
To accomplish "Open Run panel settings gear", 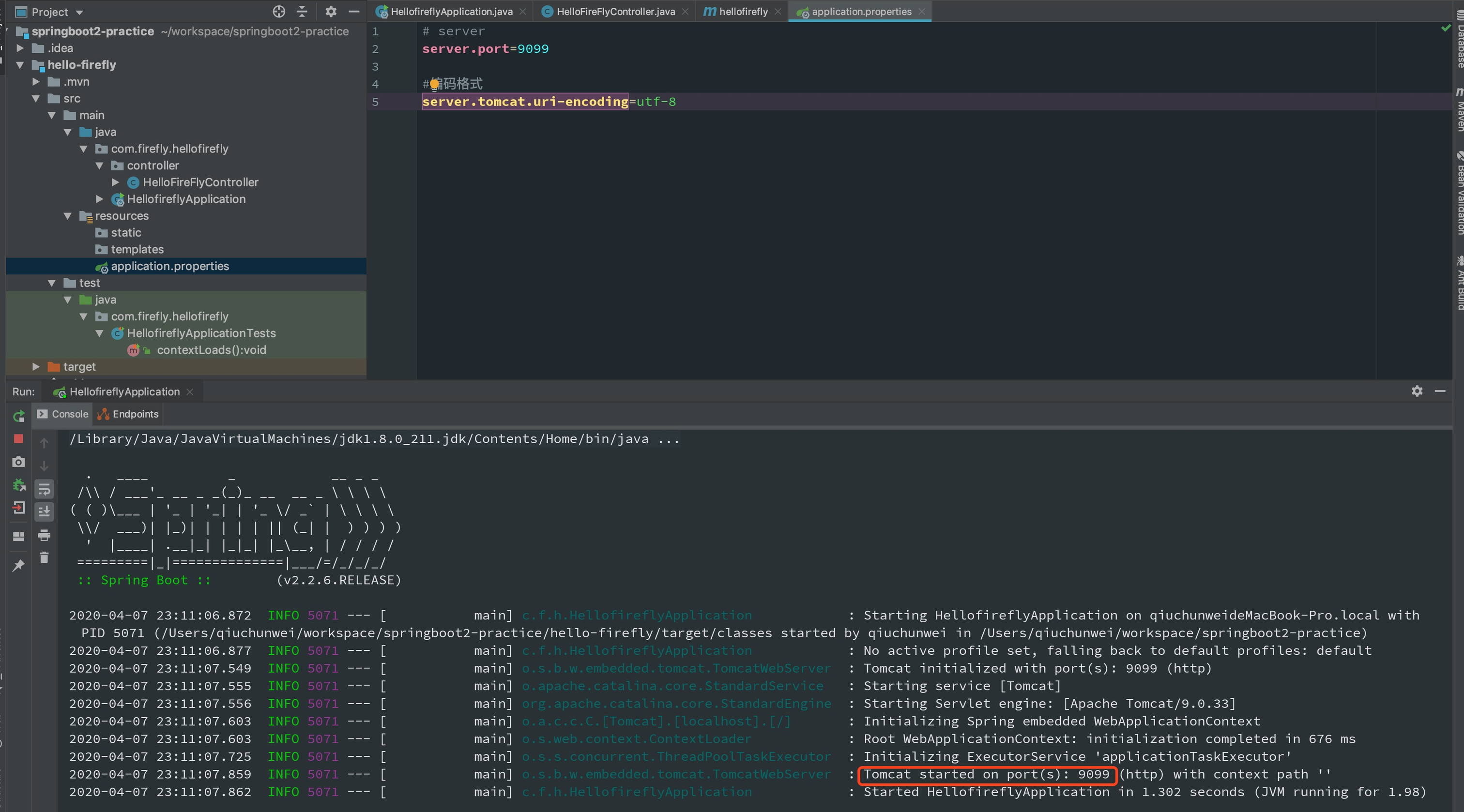I will pos(1417,391).
